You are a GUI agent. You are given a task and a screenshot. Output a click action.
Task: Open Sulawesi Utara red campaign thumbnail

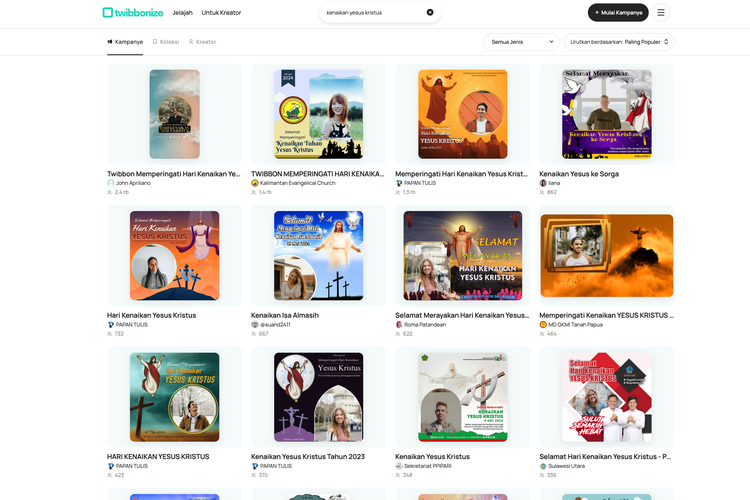coord(607,397)
